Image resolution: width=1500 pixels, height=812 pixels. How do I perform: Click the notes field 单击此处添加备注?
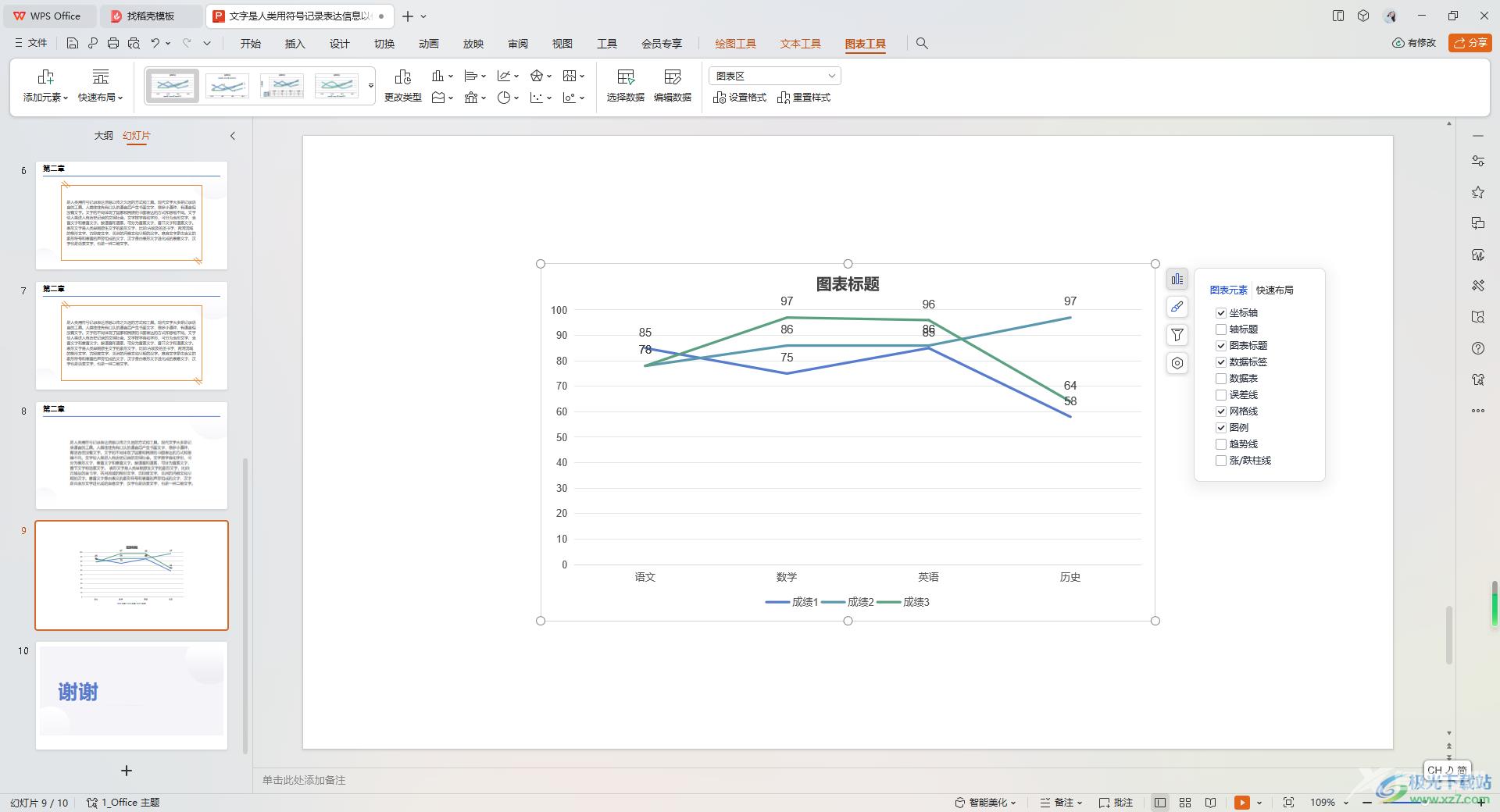(304, 780)
